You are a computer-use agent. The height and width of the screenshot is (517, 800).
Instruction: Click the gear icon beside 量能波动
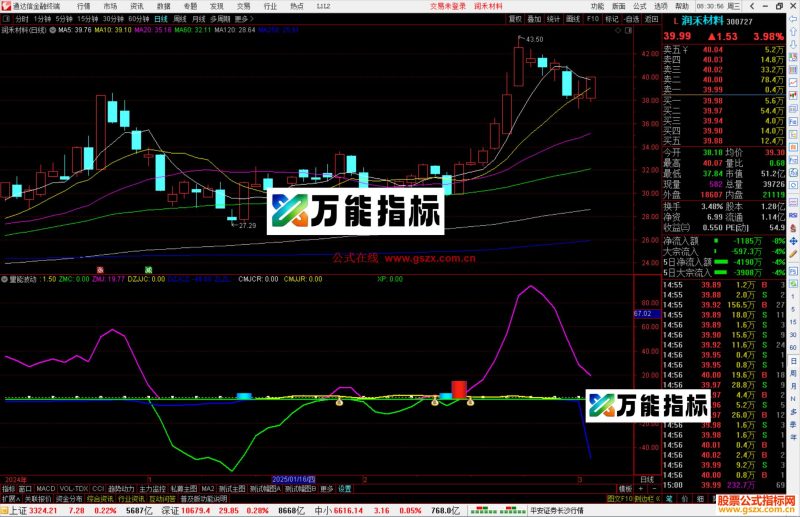4,279
